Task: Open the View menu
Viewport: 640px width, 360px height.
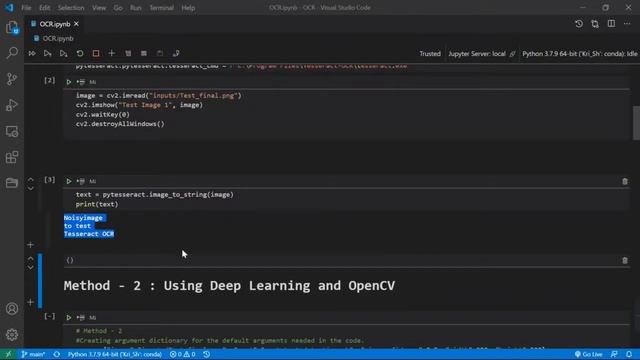Action: [x=99, y=8]
